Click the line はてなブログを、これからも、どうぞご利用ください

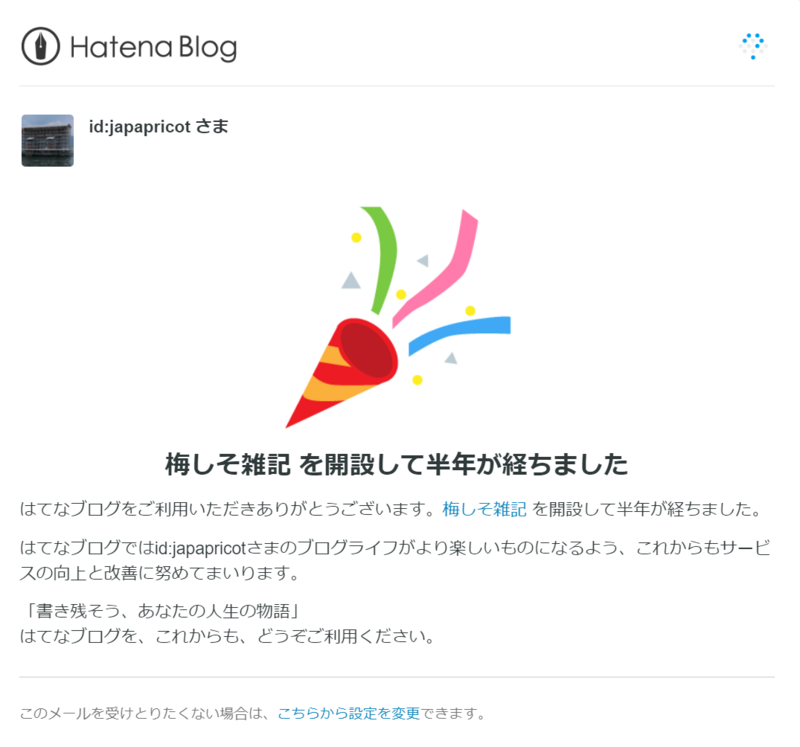(x=228, y=636)
